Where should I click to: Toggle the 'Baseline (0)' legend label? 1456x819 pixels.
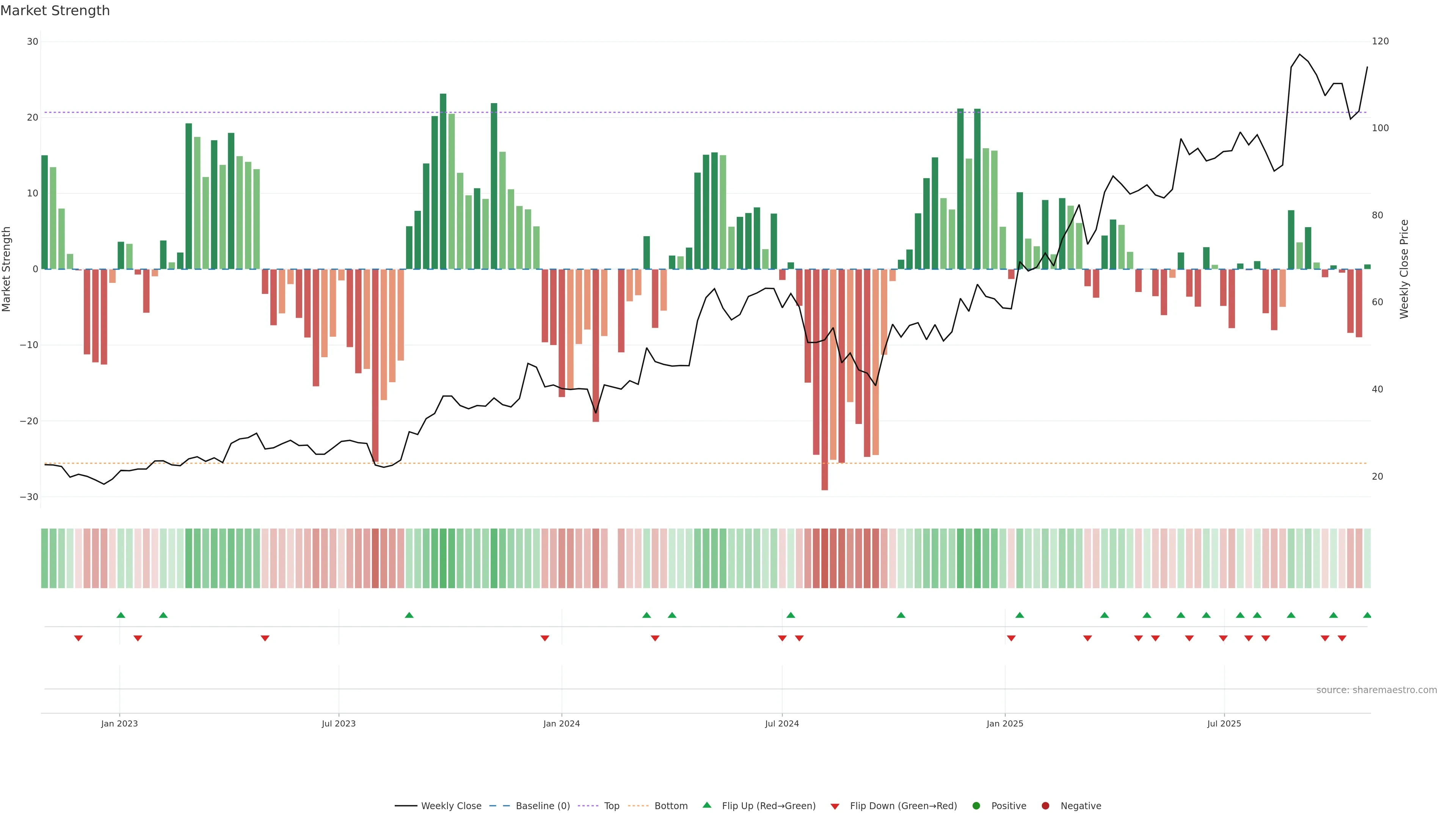click(x=543, y=805)
